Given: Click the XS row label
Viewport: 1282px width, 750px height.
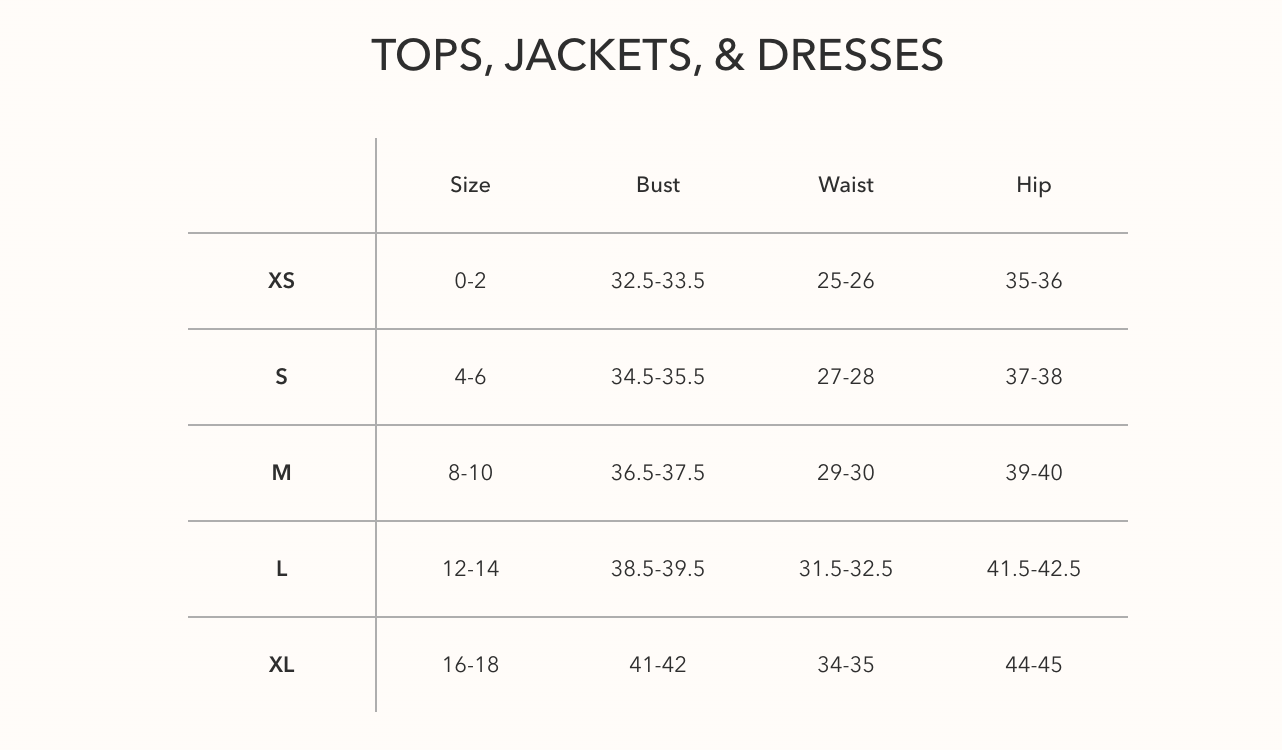Looking at the screenshot, I should [282, 281].
